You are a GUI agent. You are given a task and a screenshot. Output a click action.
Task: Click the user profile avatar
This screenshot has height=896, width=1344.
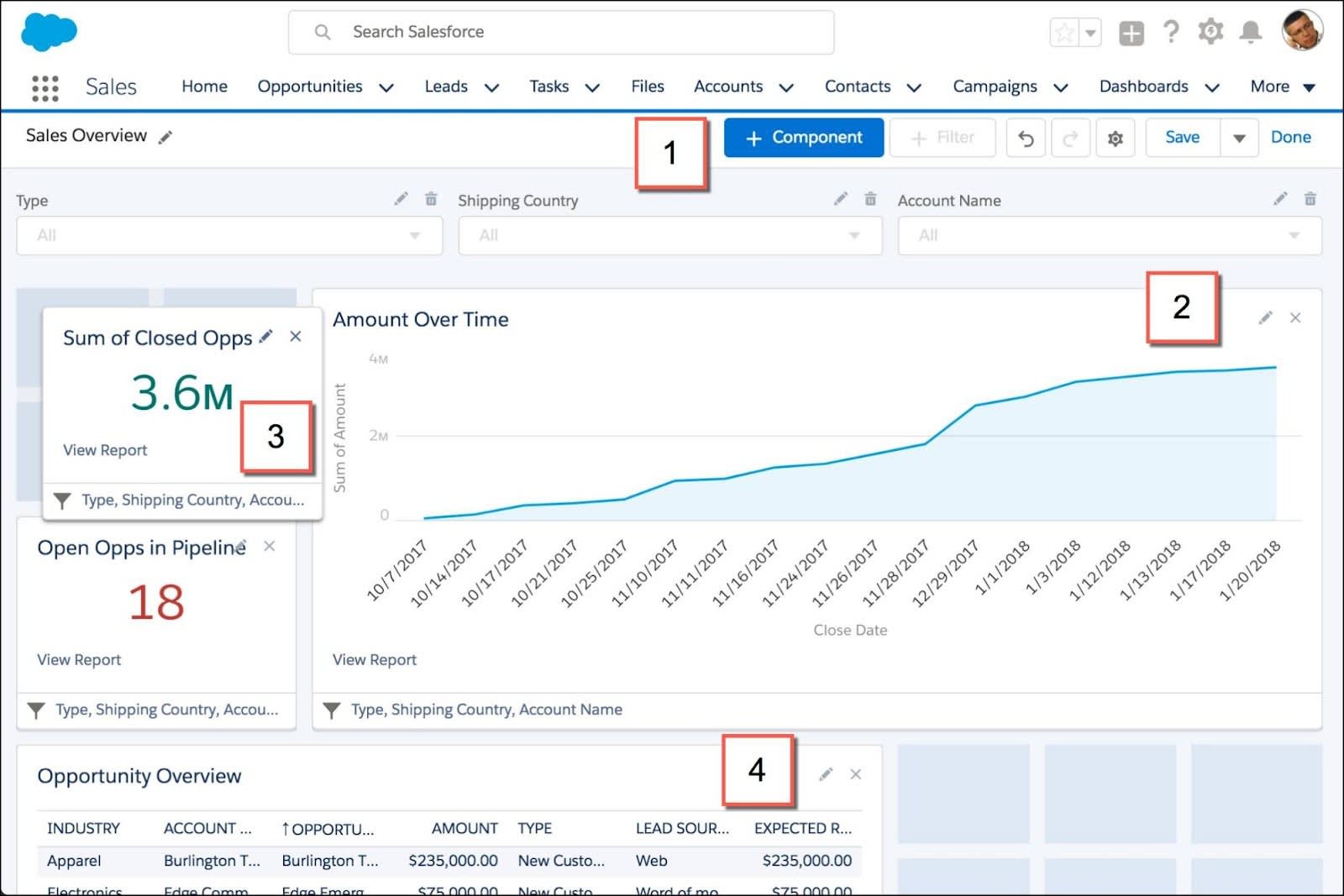pyautogui.click(x=1302, y=31)
